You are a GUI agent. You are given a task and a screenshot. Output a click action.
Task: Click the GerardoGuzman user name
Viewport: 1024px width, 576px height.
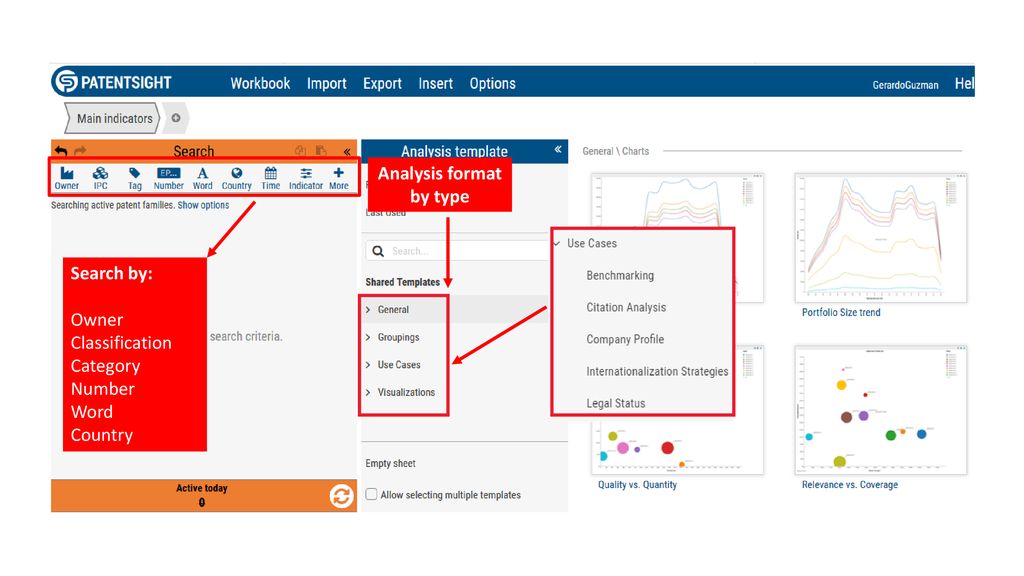point(905,85)
